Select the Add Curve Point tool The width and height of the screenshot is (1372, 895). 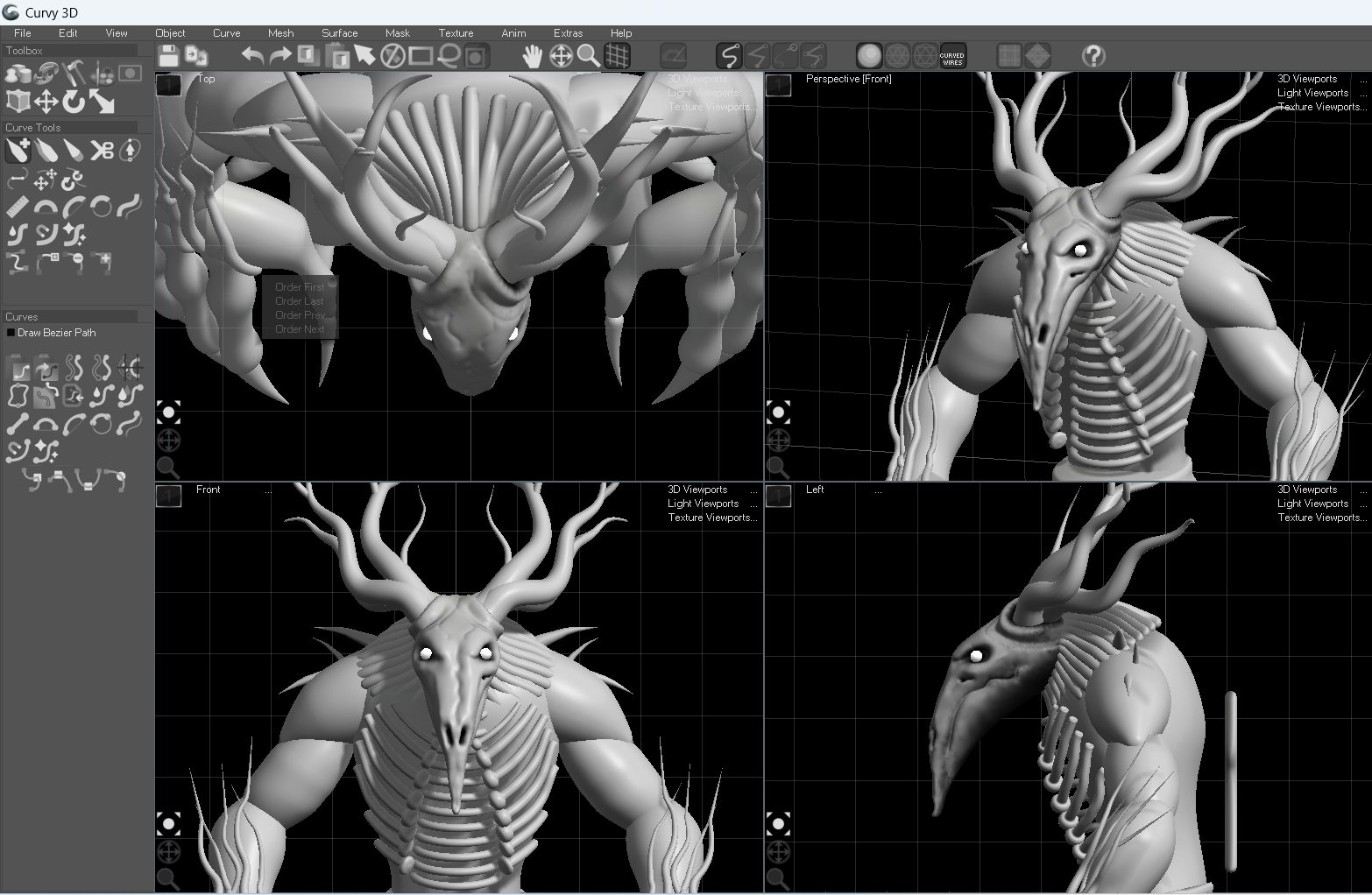(18, 151)
